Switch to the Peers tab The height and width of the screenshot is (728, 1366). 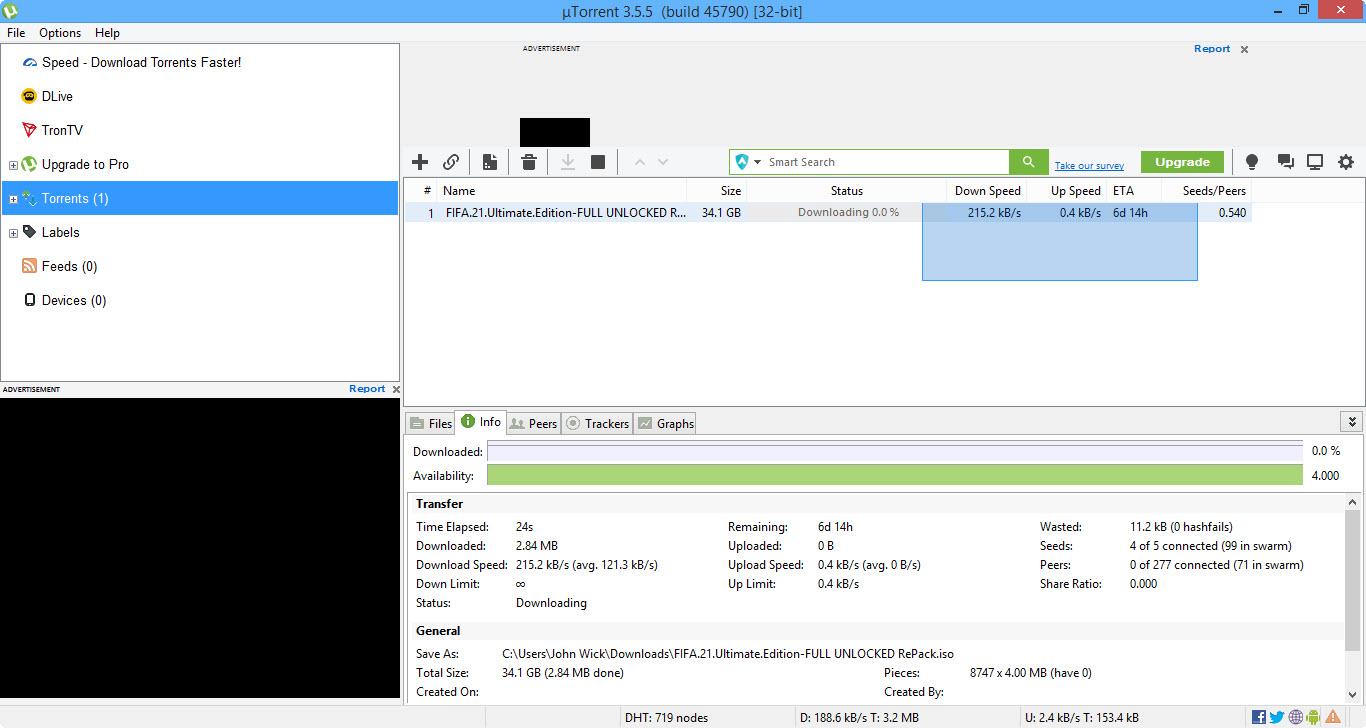point(533,424)
